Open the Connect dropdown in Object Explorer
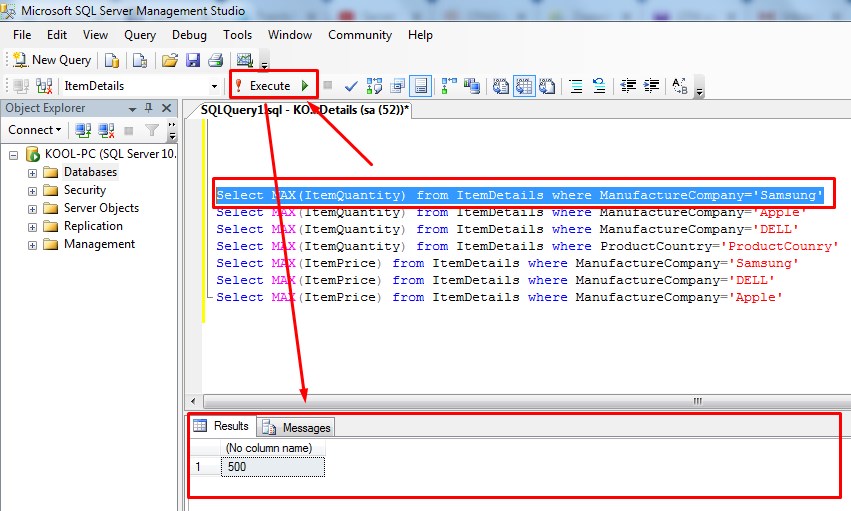The image size is (851, 511). [x=34, y=130]
